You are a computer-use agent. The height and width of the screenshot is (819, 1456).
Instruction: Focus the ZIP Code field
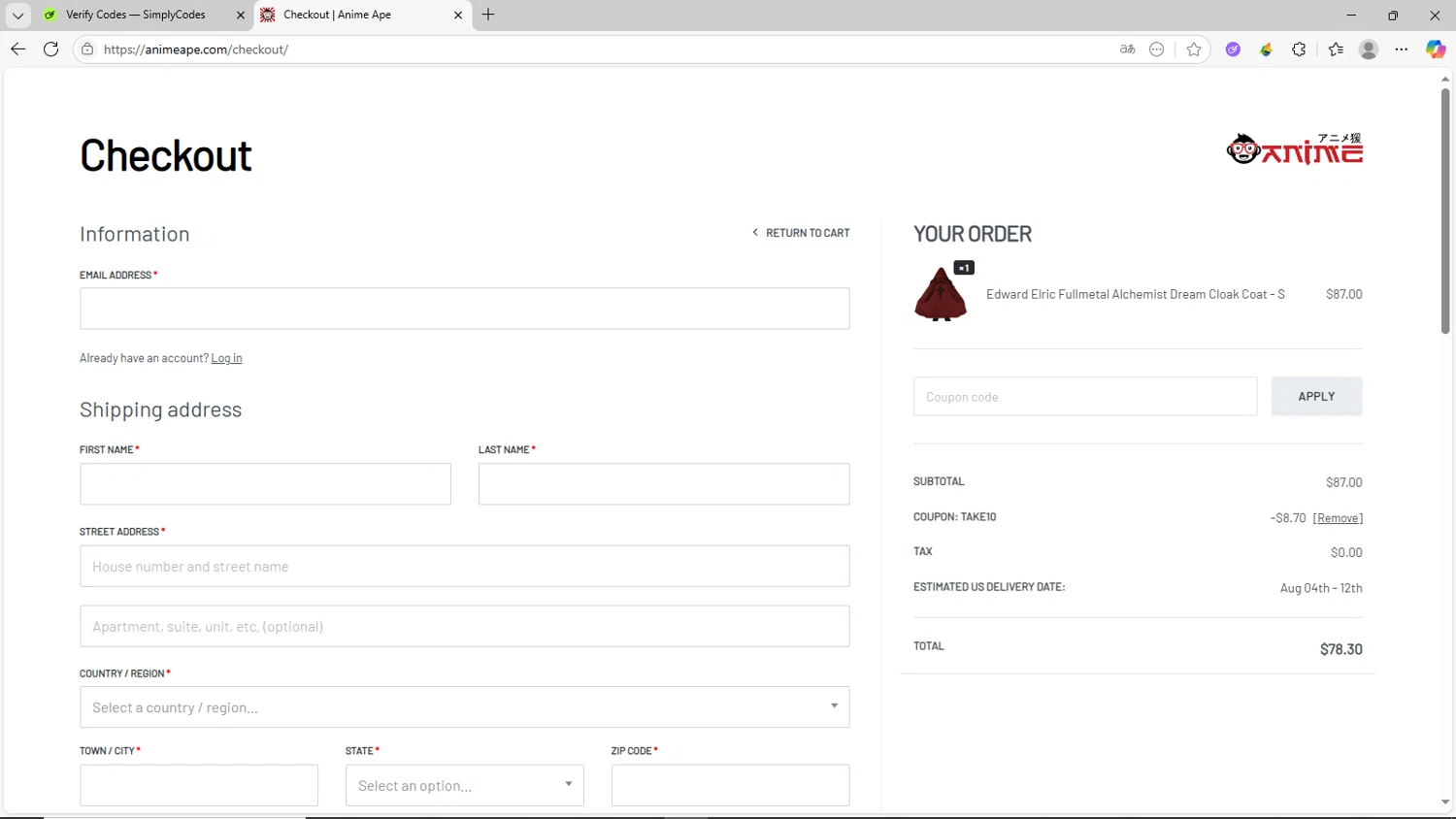pyautogui.click(x=731, y=785)
